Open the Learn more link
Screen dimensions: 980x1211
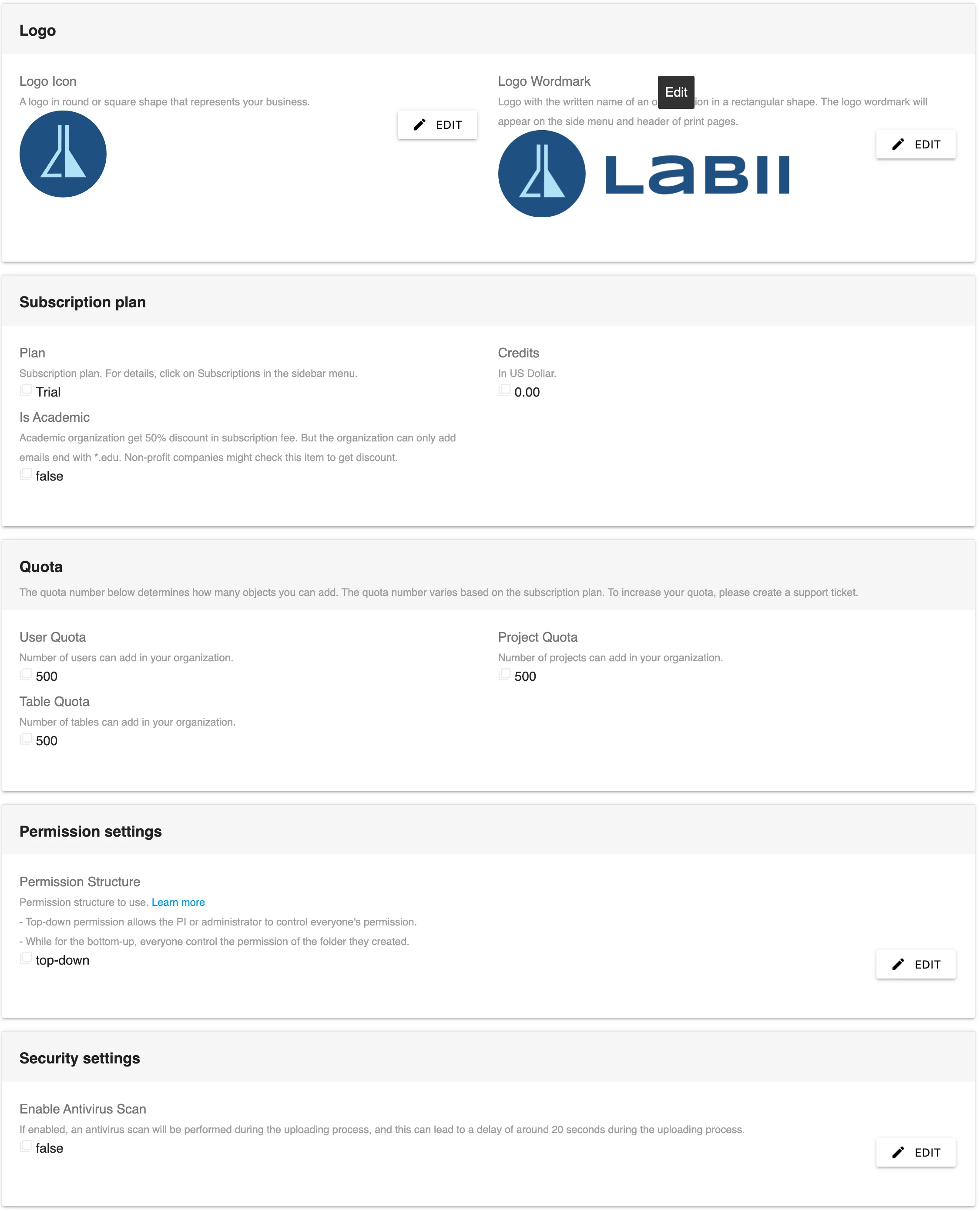(x=178, y=902)
